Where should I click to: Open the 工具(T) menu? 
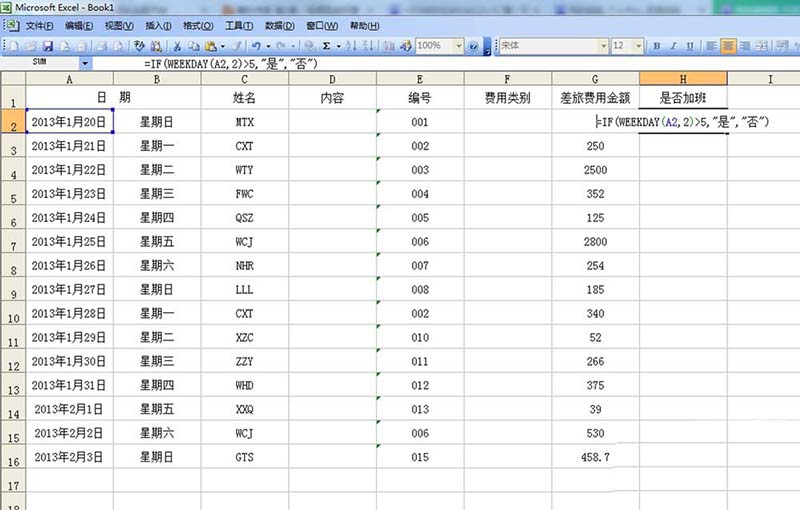tap(239, 26)
